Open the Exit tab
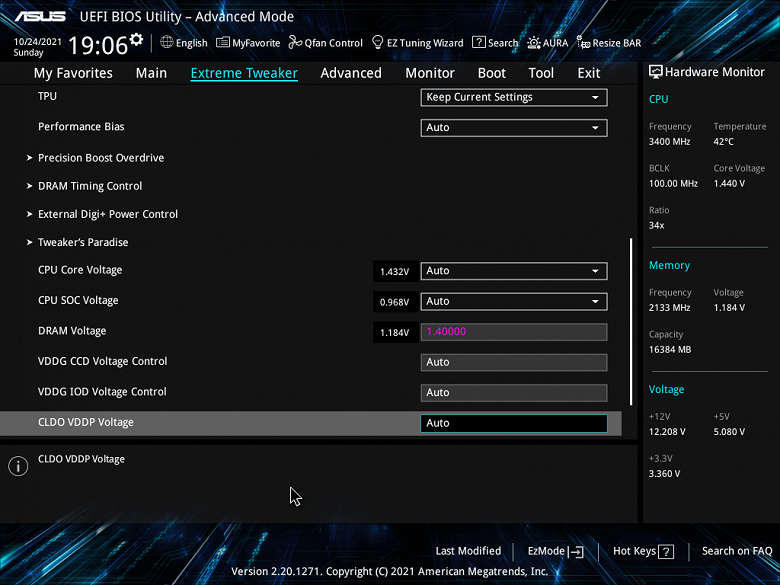Screen dimensions: 780x585 click(x=589, y=73)
